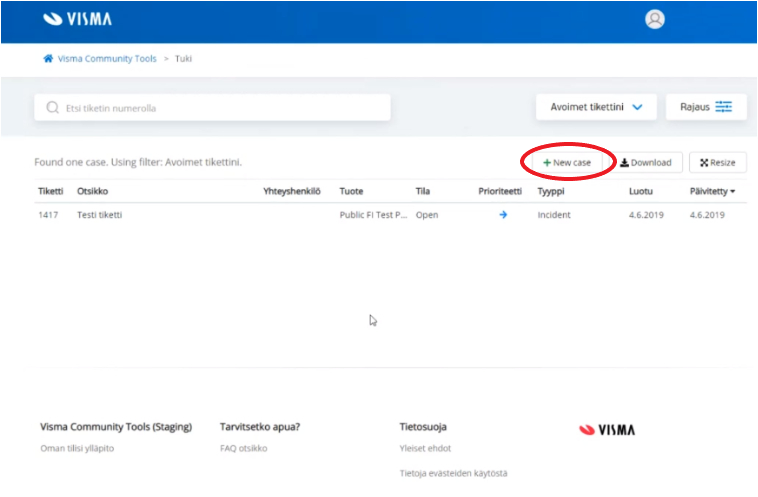Click the Public FI Test P... product cell
Screen dimensions: 758x497
pos(373,215)
